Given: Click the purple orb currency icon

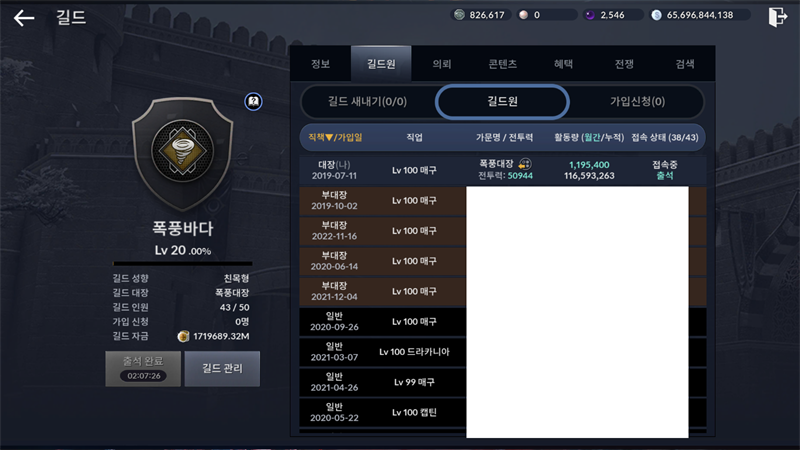Looking at the screenshot, I should click(590, 15).
